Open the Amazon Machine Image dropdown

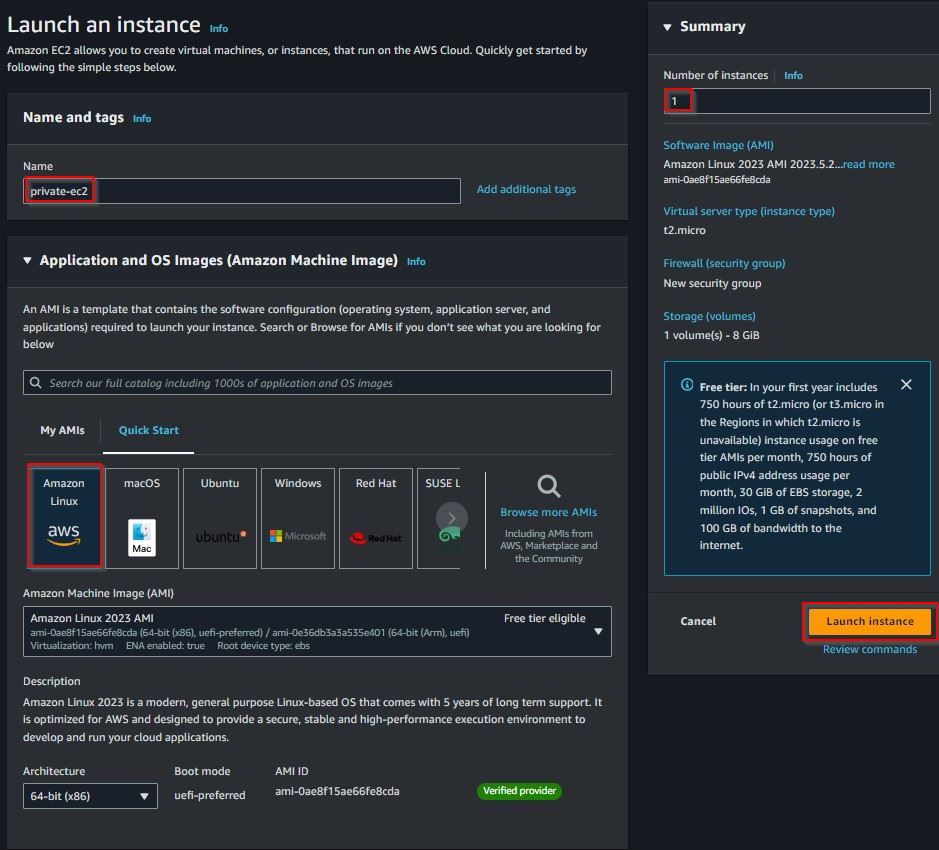(317, 631)
